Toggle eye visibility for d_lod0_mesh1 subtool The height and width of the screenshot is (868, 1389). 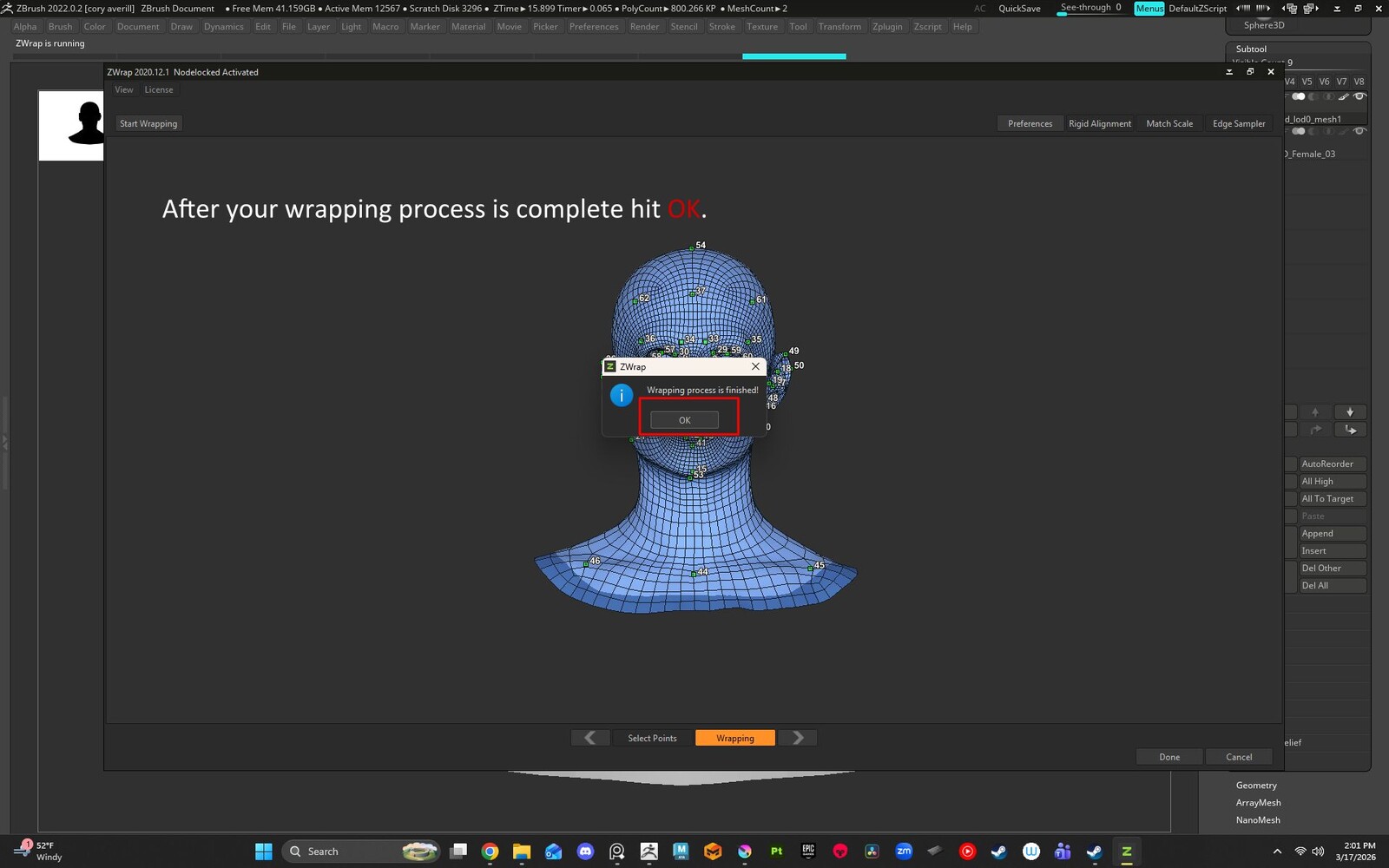(1359, 96)
